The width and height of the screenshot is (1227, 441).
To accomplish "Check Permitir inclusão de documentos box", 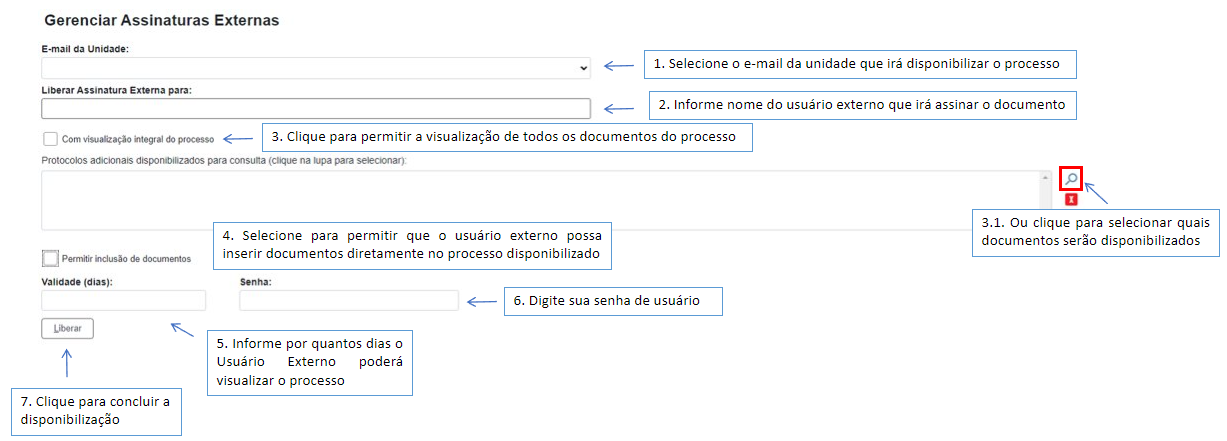I will click(50, 257).
